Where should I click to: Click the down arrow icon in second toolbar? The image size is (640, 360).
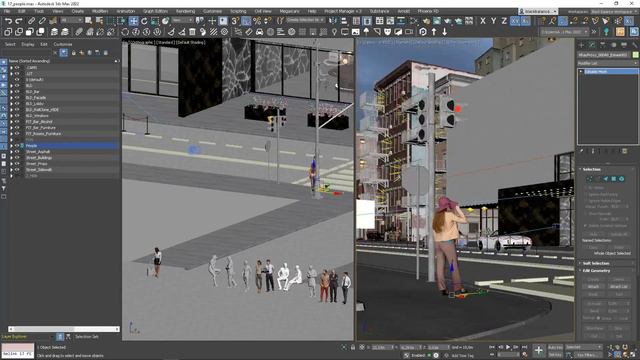point(444,31)
